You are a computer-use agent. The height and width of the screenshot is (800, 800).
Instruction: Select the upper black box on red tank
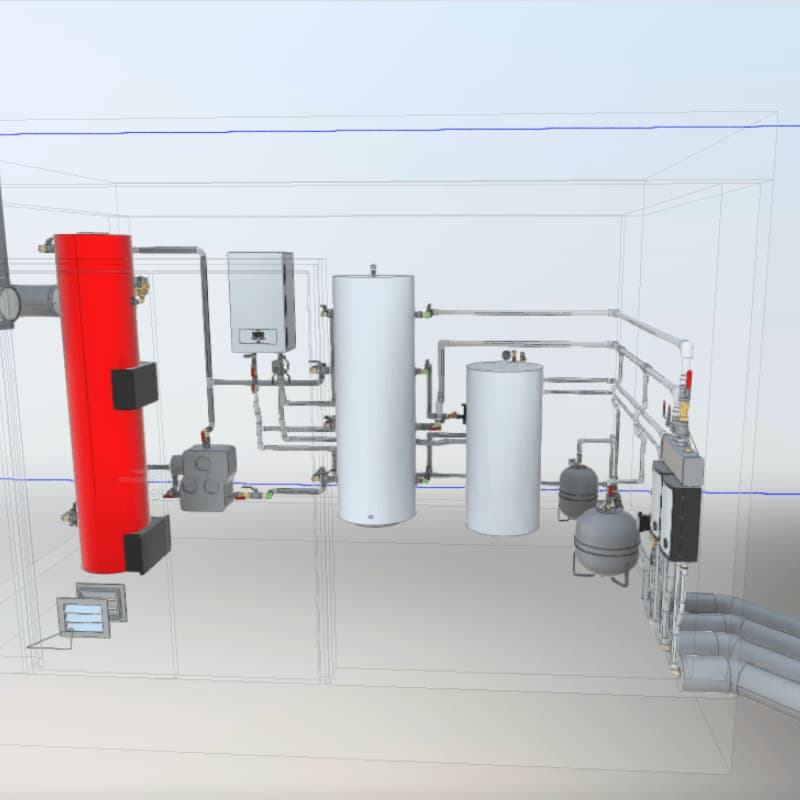pyautogui.click(x=135, y=386)
